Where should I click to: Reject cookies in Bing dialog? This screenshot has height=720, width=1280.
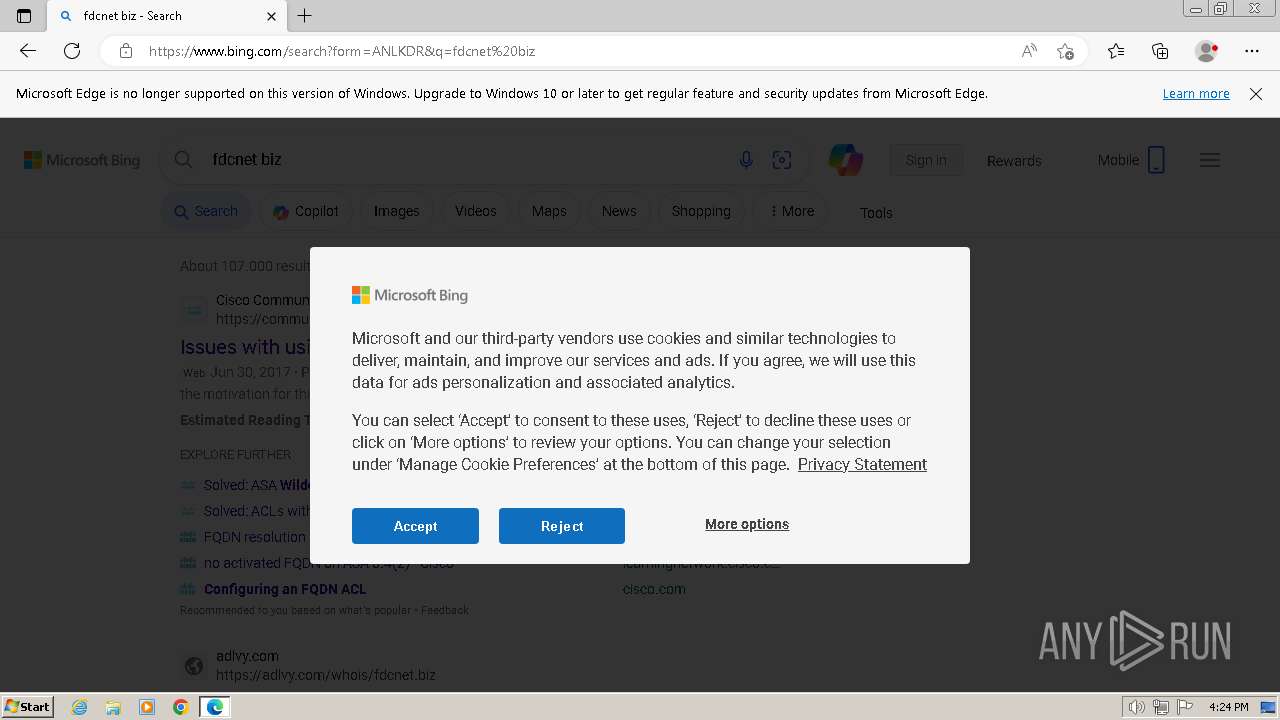[562, 526]
